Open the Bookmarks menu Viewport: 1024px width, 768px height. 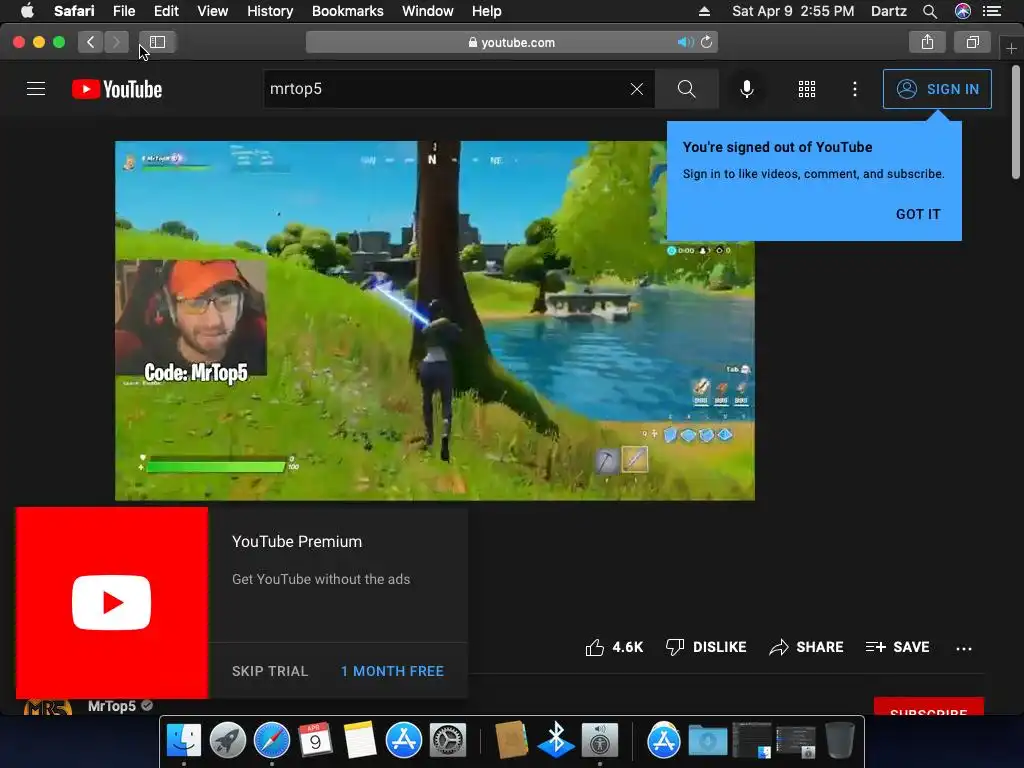347,11
